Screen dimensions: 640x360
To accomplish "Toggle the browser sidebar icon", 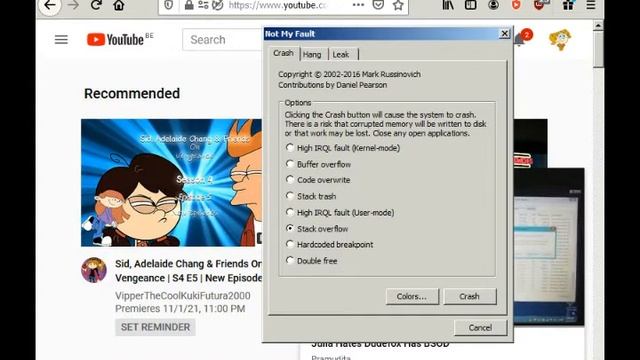I will 471,5.
